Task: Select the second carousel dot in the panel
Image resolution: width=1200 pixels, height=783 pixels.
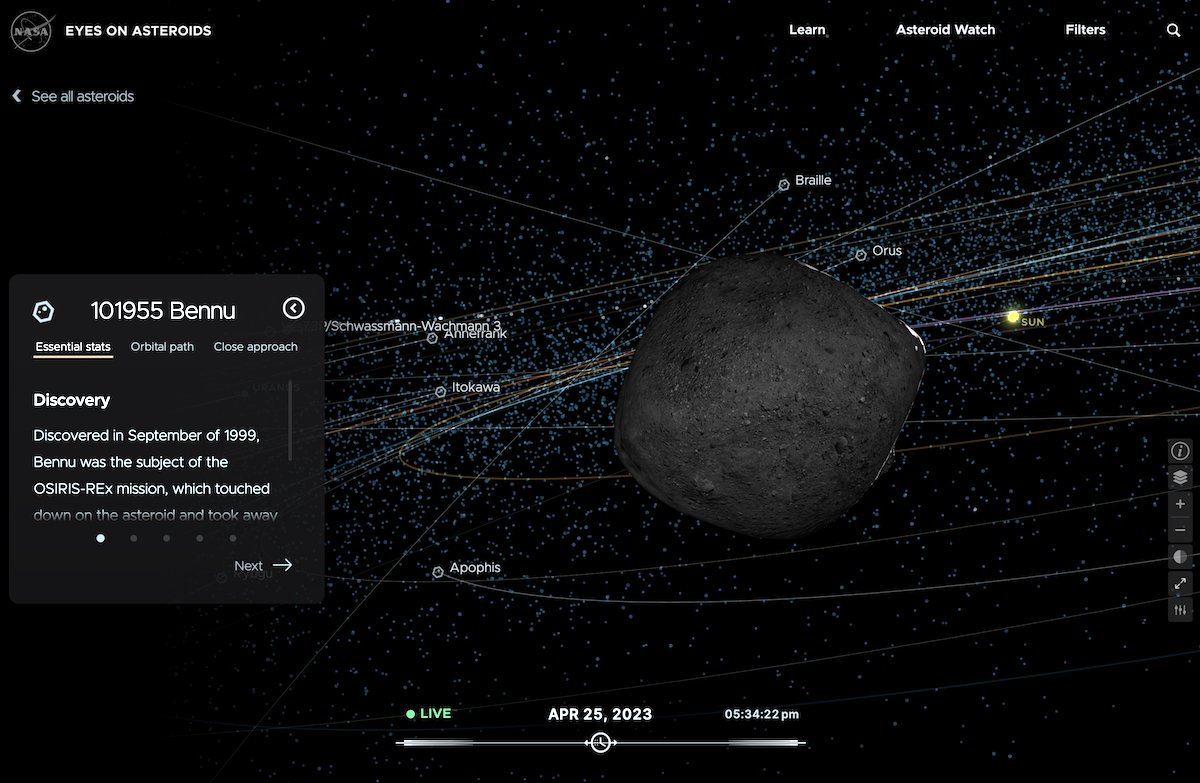Action: (x=133, y=537)
